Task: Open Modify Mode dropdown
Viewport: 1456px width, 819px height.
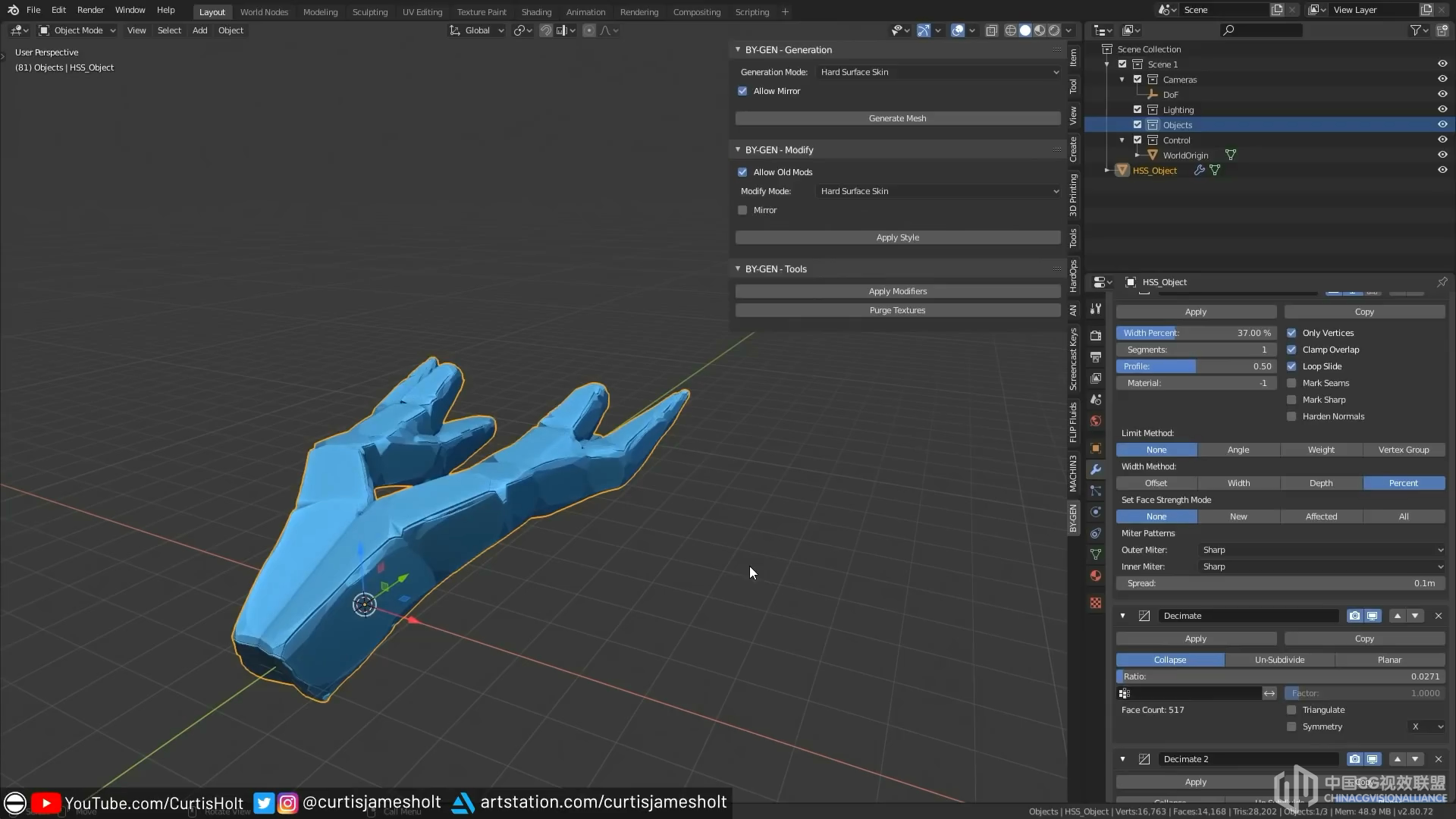Action: click(x=939, y=191)
